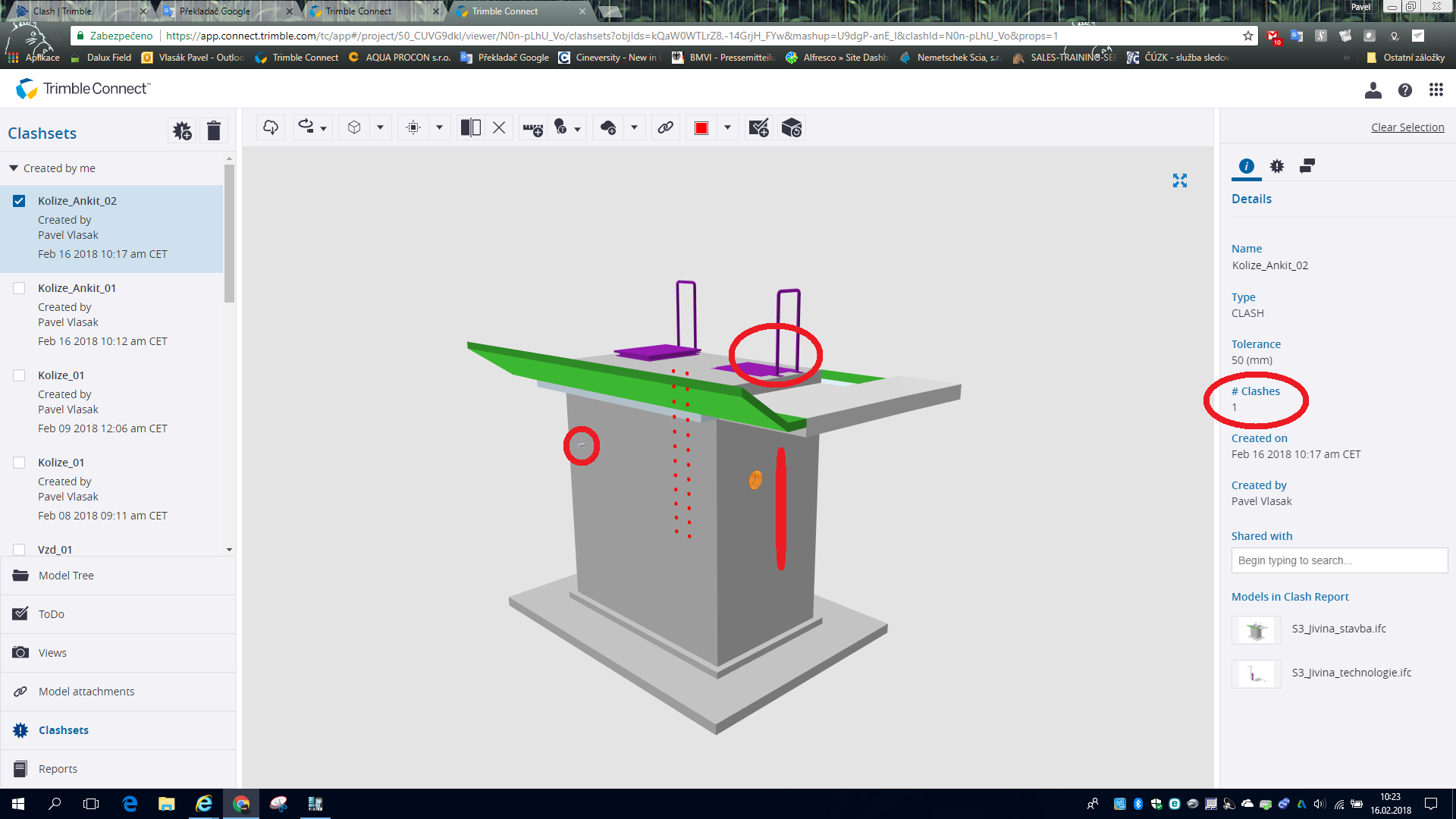This screenshot has height=819, width=1456.
Task: Click the Clear Selection link
Action: coord(1408,127)
